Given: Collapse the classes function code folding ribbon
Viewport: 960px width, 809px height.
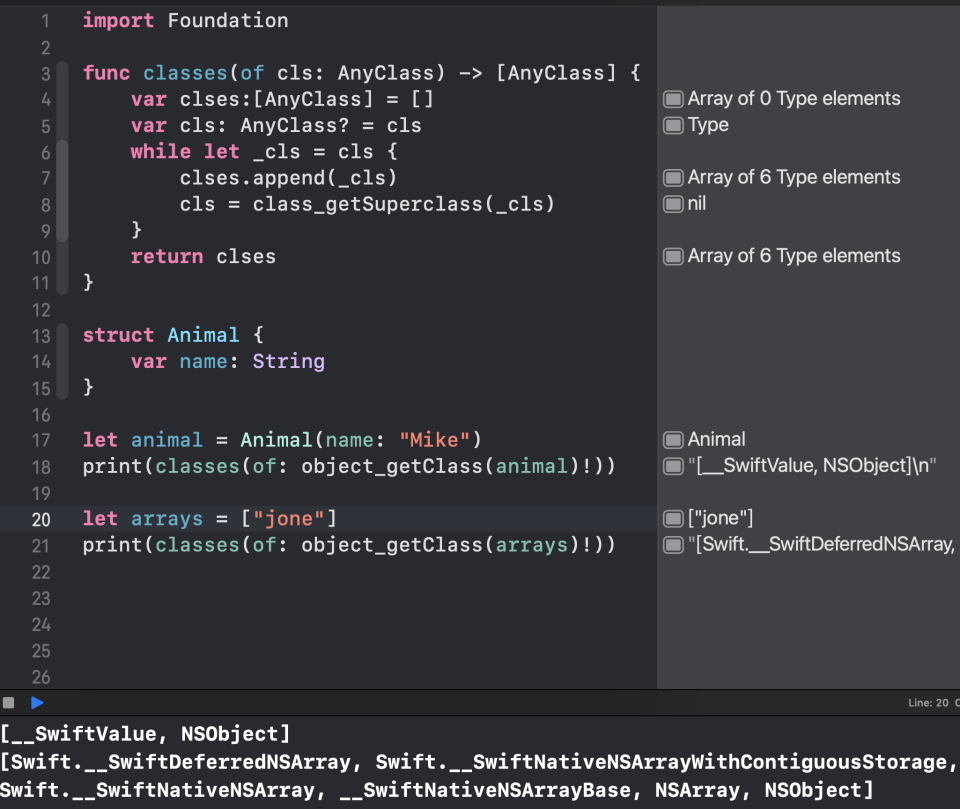Looking at the screenshot, I should [62, 178].
